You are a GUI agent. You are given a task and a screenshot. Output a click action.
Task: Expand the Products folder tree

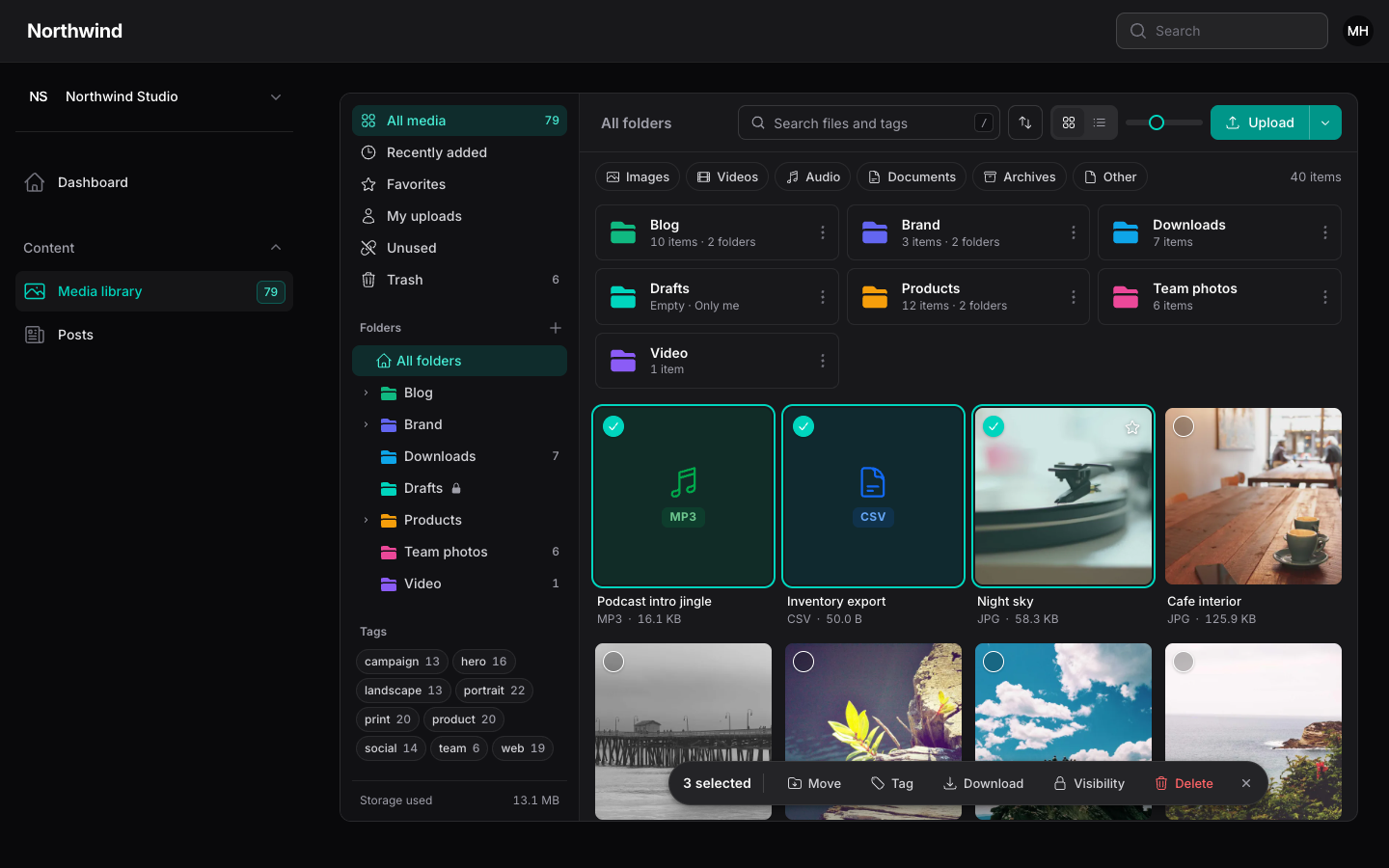point(366,520)
